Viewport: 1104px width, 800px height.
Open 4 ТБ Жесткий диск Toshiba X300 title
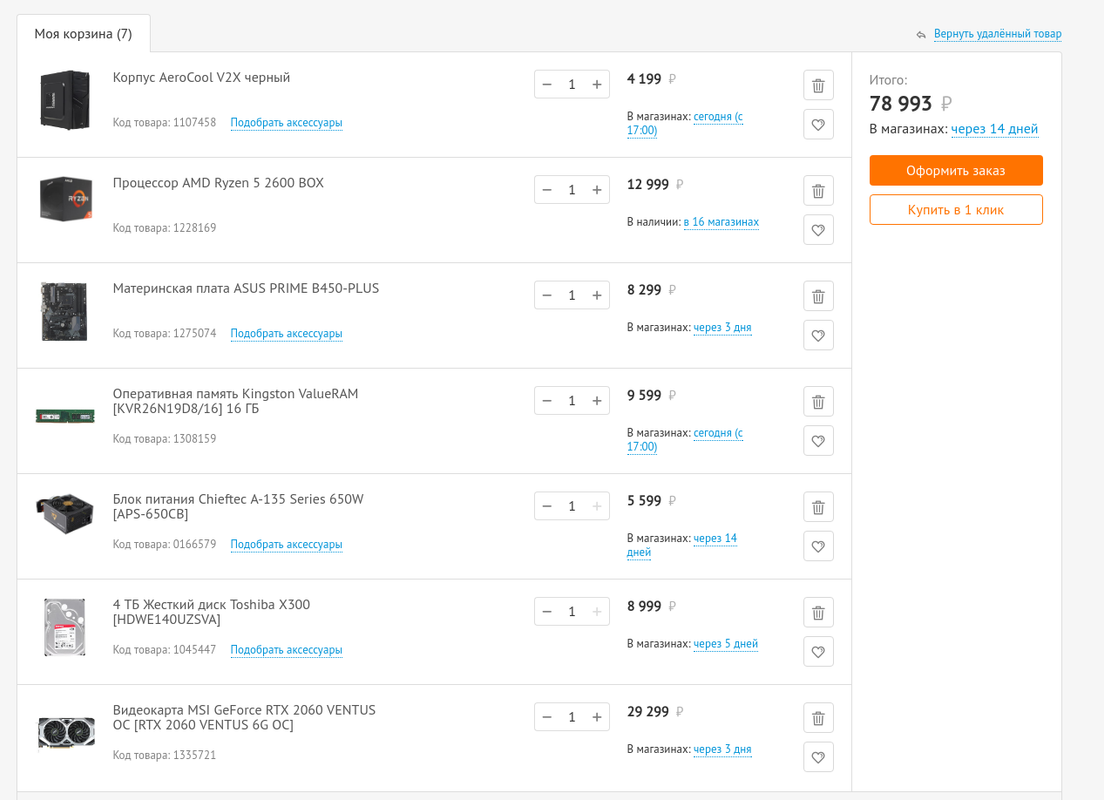(x=211, y=612)
